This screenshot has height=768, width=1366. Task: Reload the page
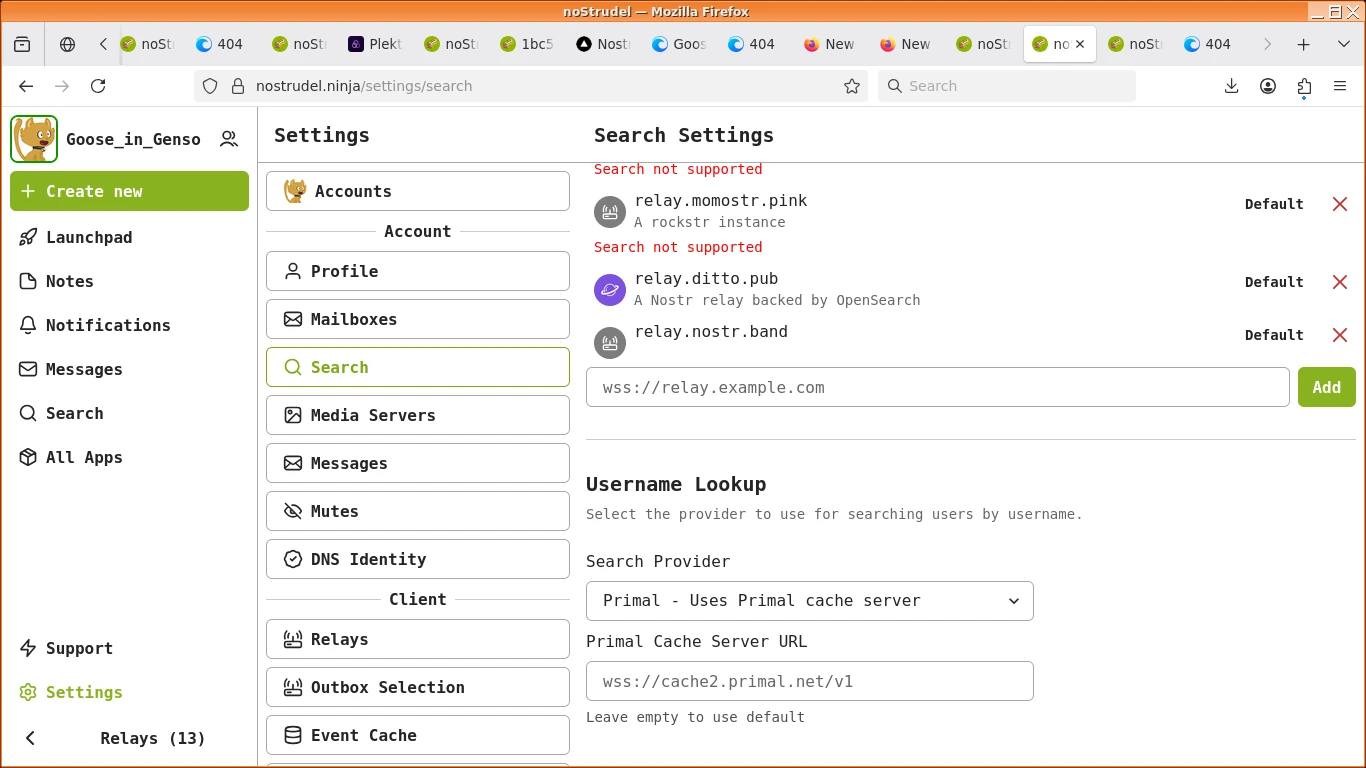98,86
